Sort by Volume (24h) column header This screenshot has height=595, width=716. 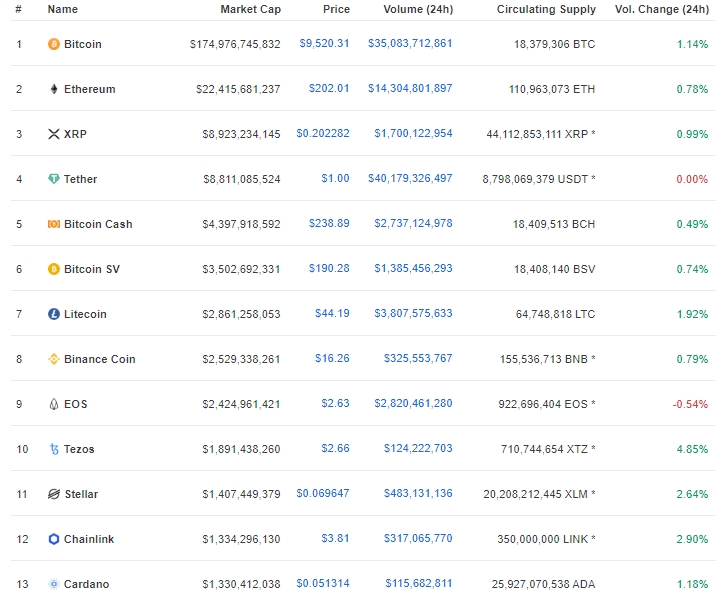(x=418, y=9)
